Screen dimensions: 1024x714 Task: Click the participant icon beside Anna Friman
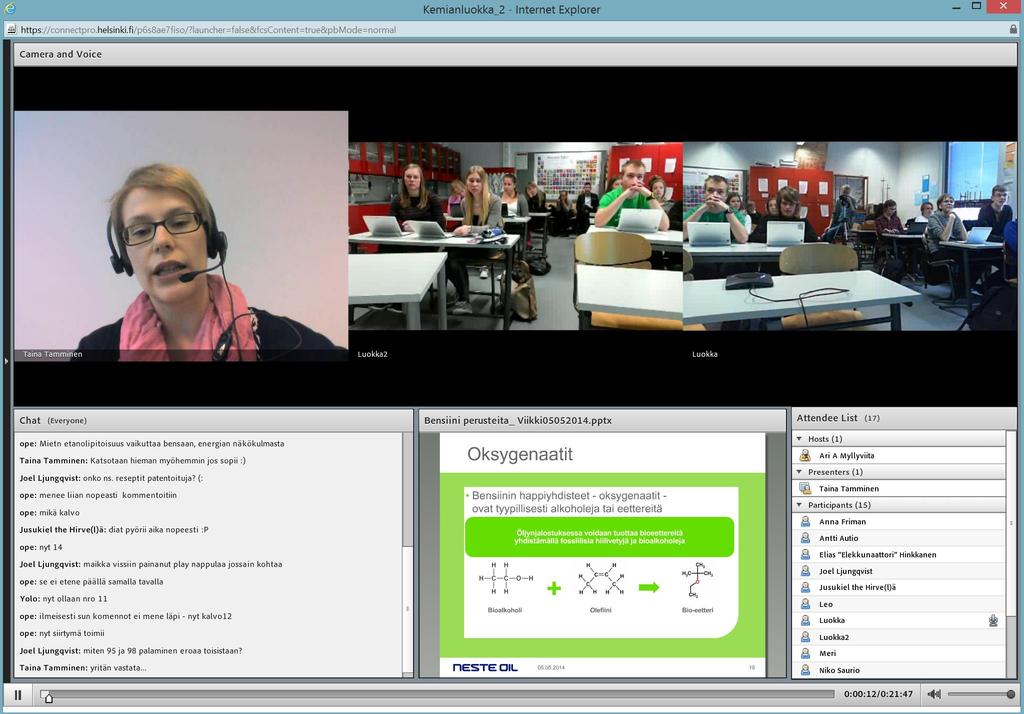click(805, 521)
